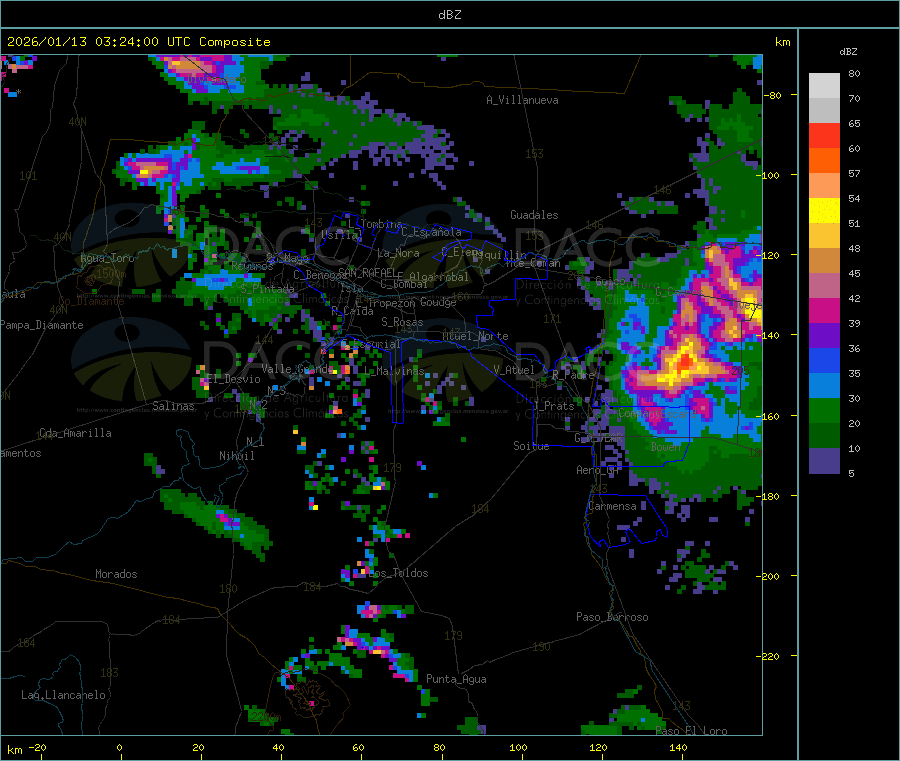Click the Salinas label
The height and width of the screenshot is (761, 900).
[173, 406]
